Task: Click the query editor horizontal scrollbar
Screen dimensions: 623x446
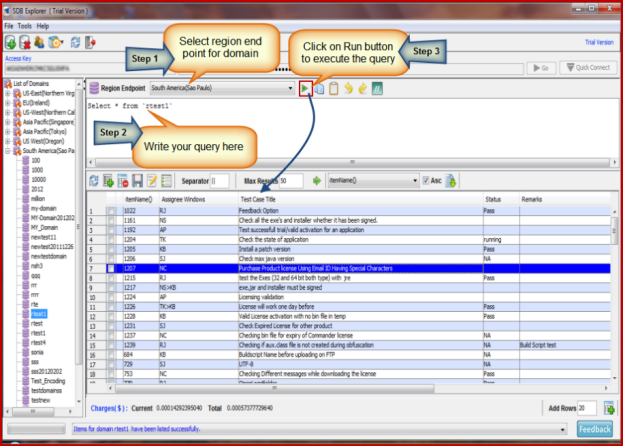Action: [352, 162]
